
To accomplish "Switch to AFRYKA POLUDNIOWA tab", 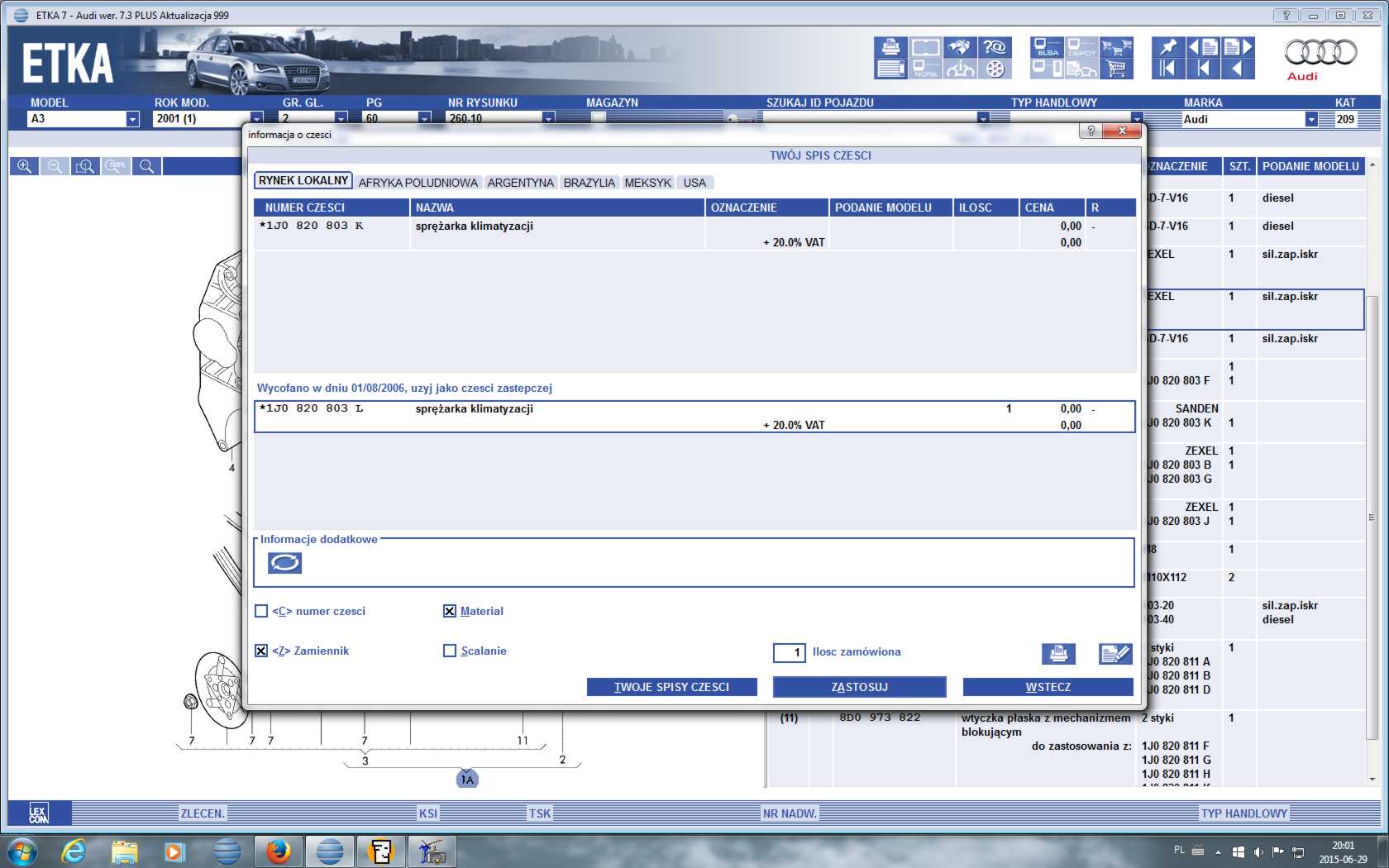I will coord(418,183).
